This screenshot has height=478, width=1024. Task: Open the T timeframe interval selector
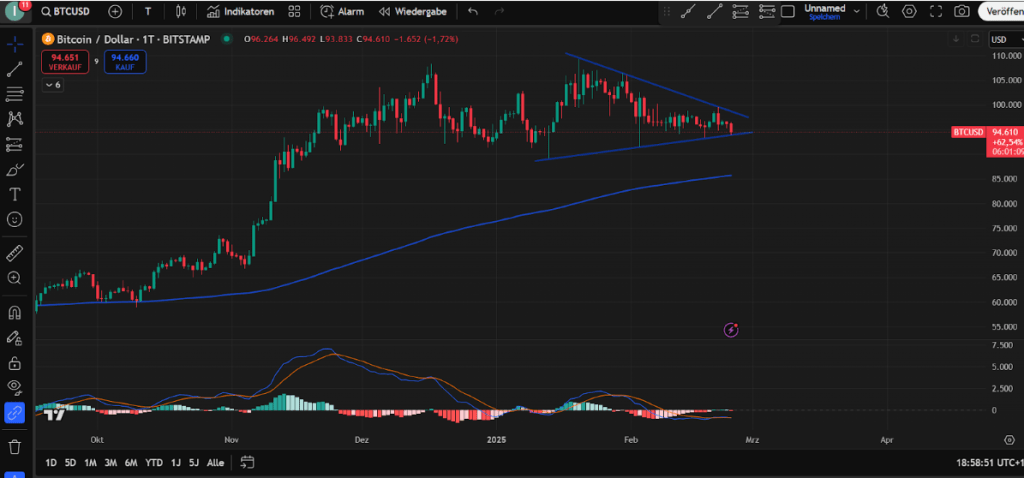[148, 11]
